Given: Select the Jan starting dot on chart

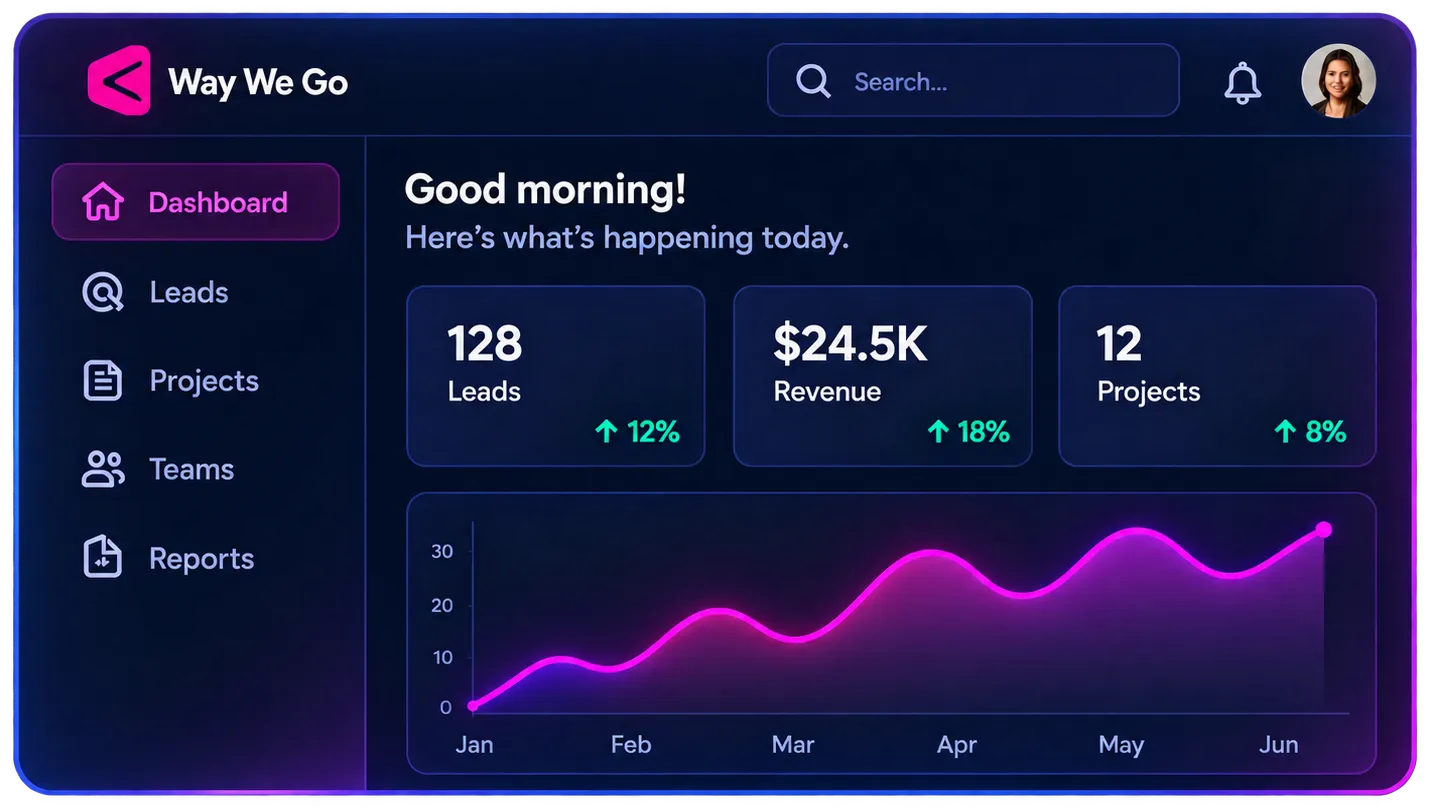Looking at the screenshot, I should [473, 706].
